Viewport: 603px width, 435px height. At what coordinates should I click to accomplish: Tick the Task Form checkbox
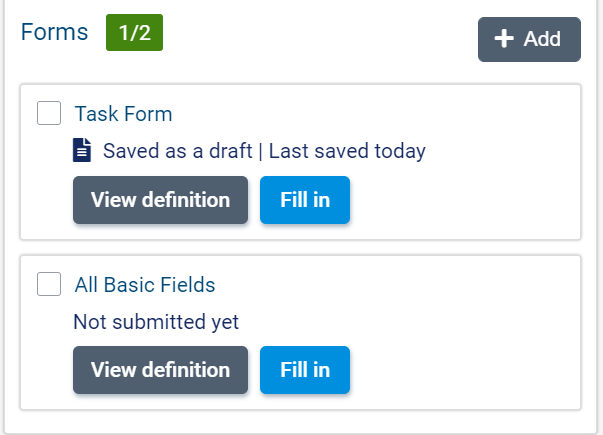point(49,113)
